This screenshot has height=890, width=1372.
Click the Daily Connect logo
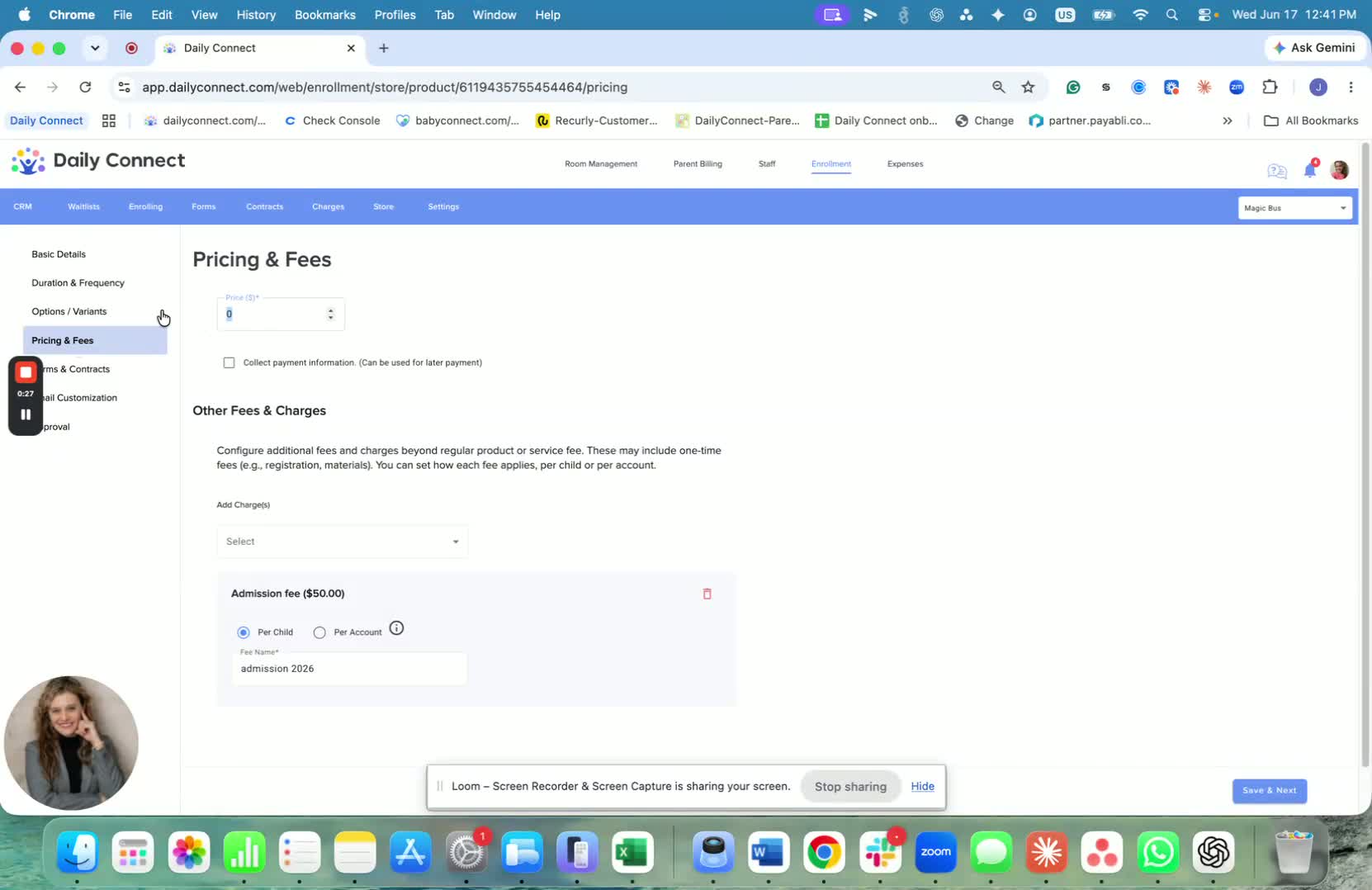coord(98,161)
